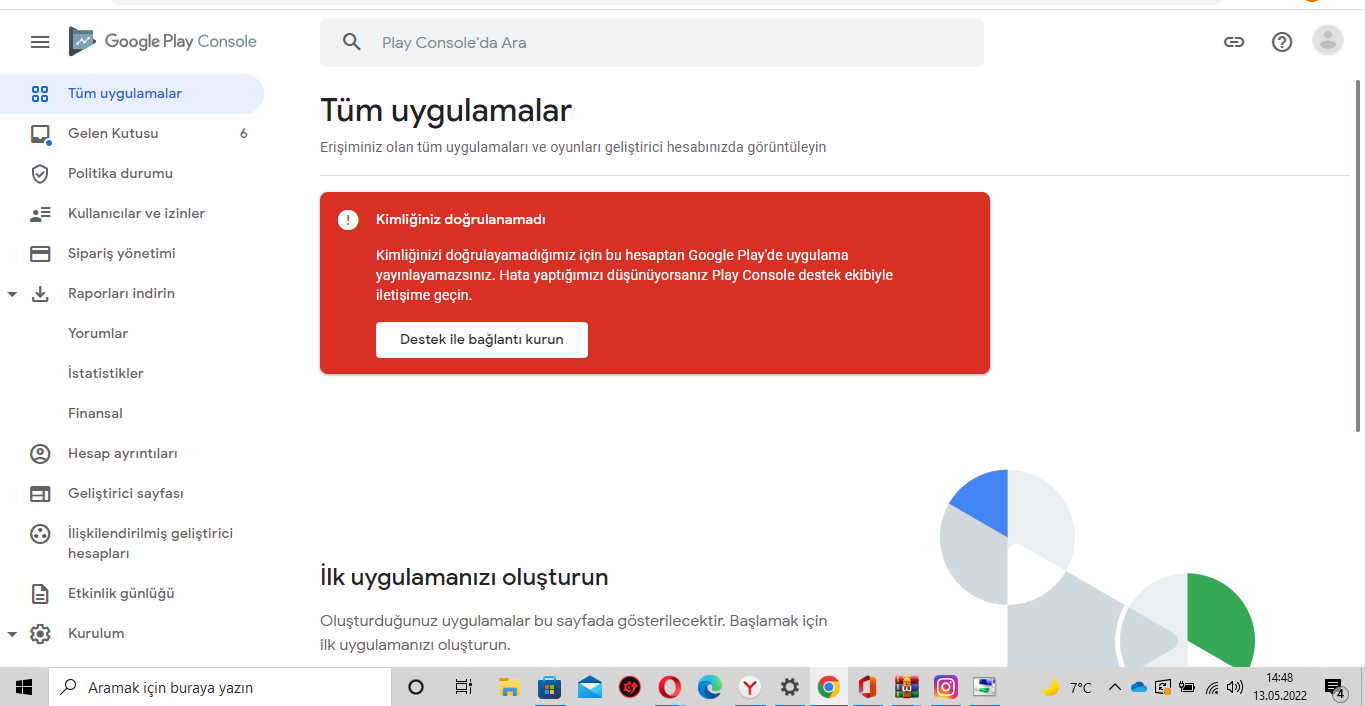Click the inbox count 6

tap(244, 134)
